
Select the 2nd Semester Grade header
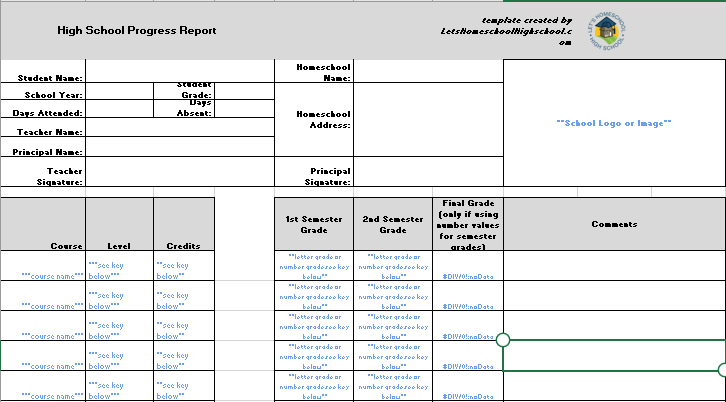tap(393, 224)
